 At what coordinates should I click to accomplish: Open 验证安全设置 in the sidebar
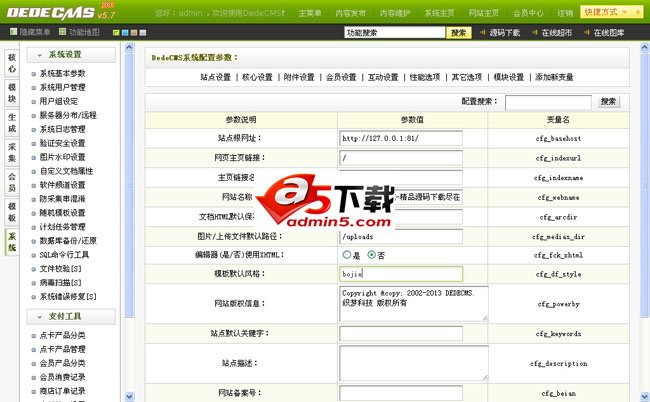tap(62, 143)
